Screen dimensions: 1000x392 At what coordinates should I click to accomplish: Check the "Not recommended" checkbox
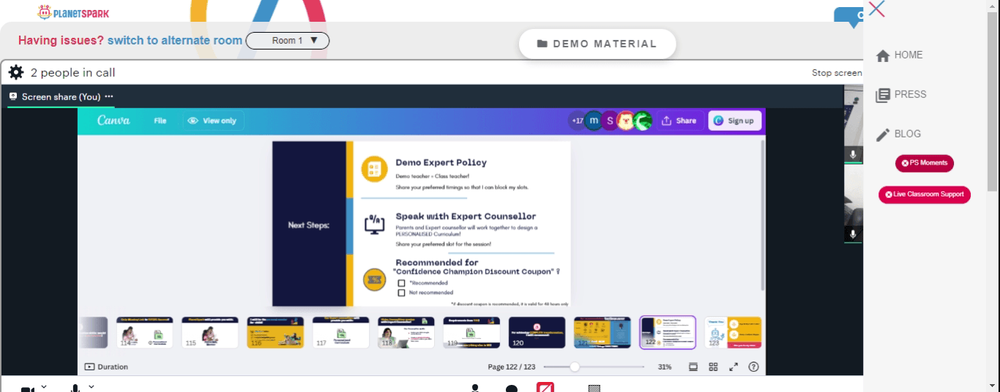tap(402, 293)
